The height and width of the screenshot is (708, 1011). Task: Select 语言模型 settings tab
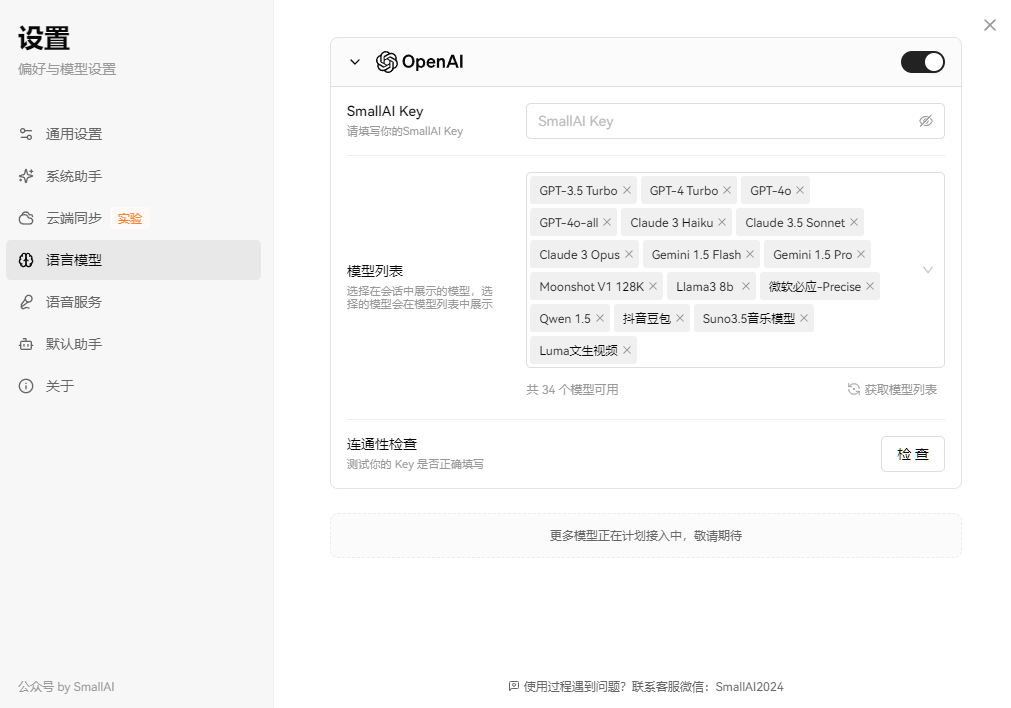[x=133, y=260]
